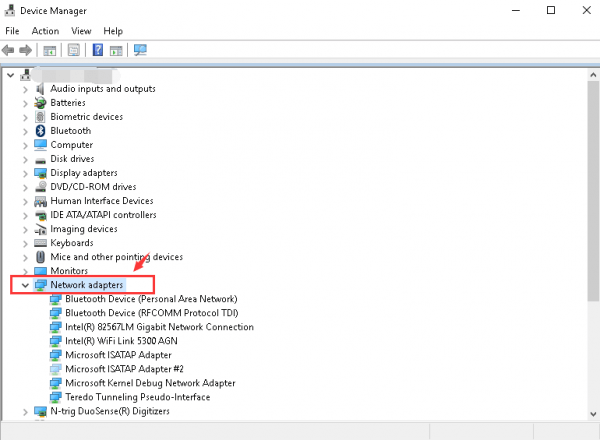This screenshot has width=600, height=440.
Task: Click the Teredo Tunneling Pseudo-Interface icon
Action: click(x=55, y=397)
